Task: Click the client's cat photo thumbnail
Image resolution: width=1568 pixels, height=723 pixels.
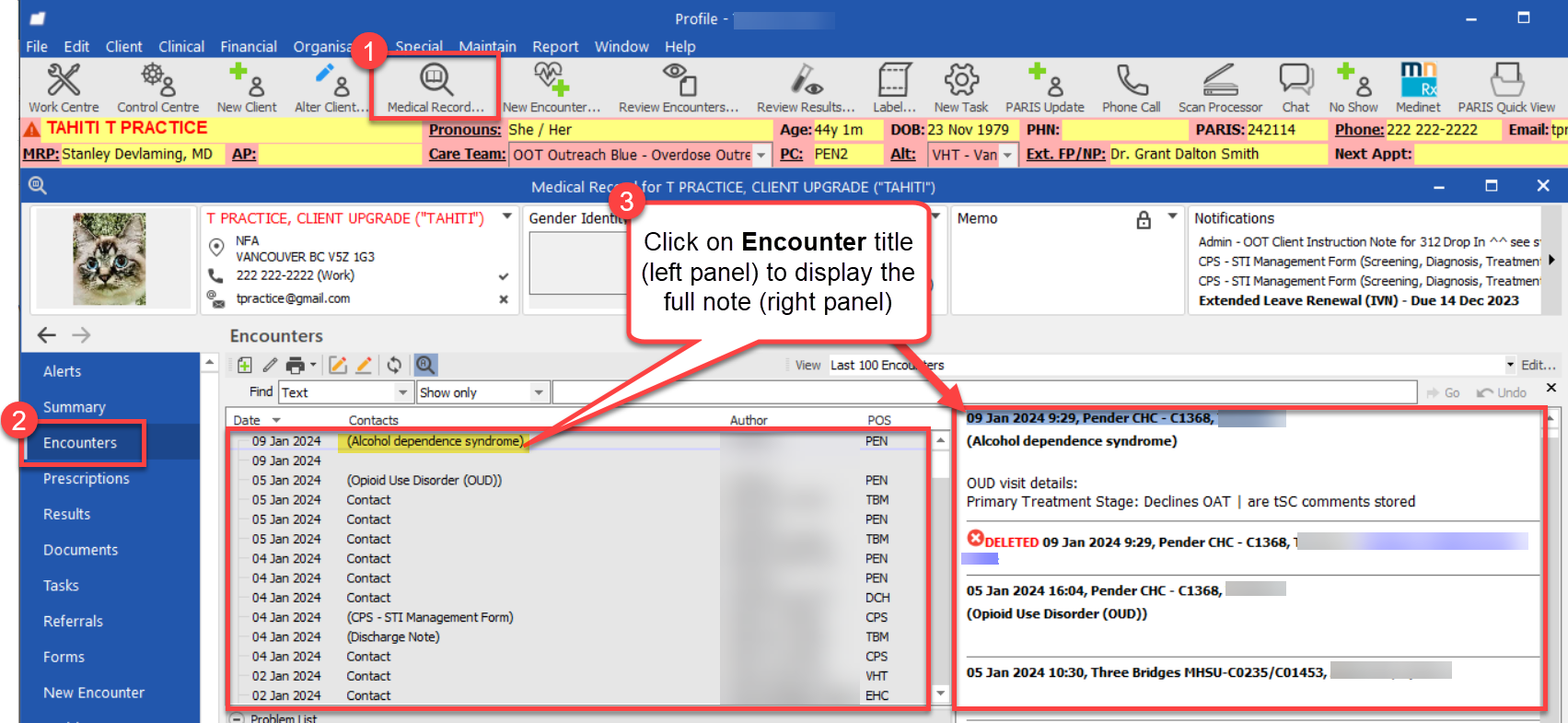Action: point(110,259)
